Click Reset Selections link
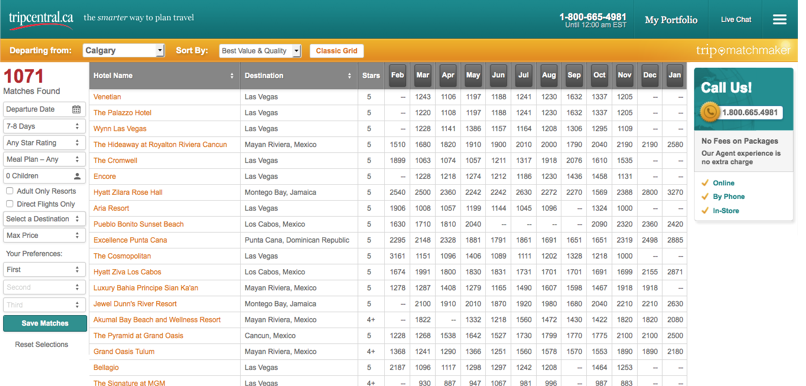The width and height of the screenshot is (806, 386). click(x=41, y=344)
